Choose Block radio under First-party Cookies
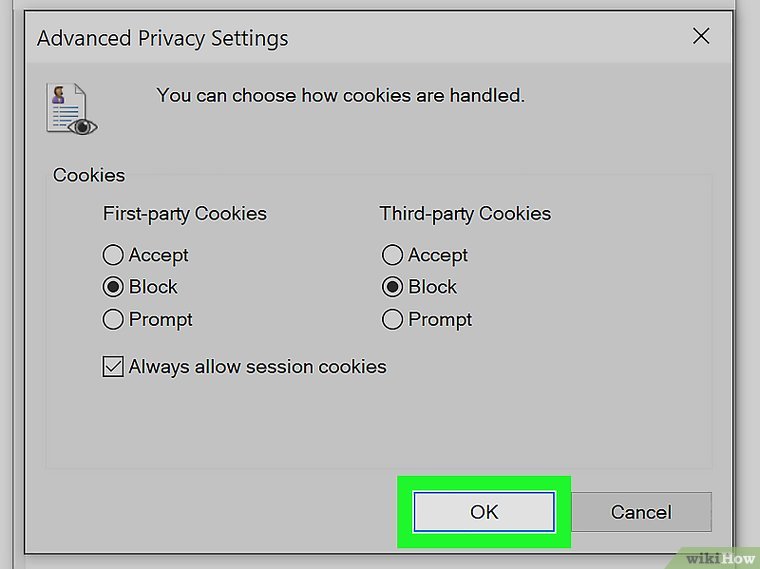The height and width of the screenshot is (569, 760). point(113,287)
